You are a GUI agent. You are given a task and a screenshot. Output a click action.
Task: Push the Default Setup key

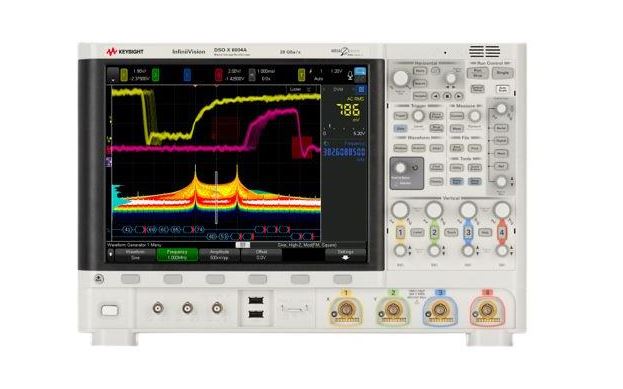tap(478, 88)
